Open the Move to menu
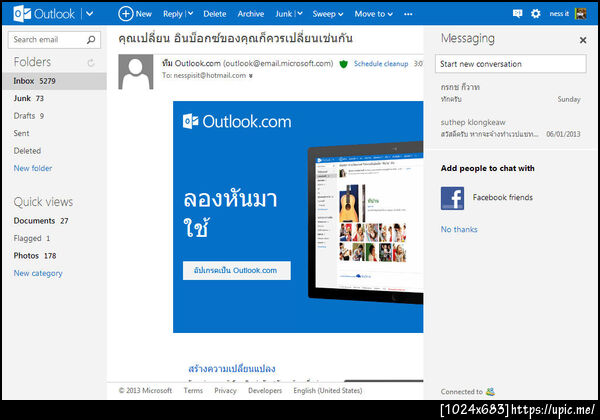The height and width of the screenshot is (420, 600). point(373,14)
